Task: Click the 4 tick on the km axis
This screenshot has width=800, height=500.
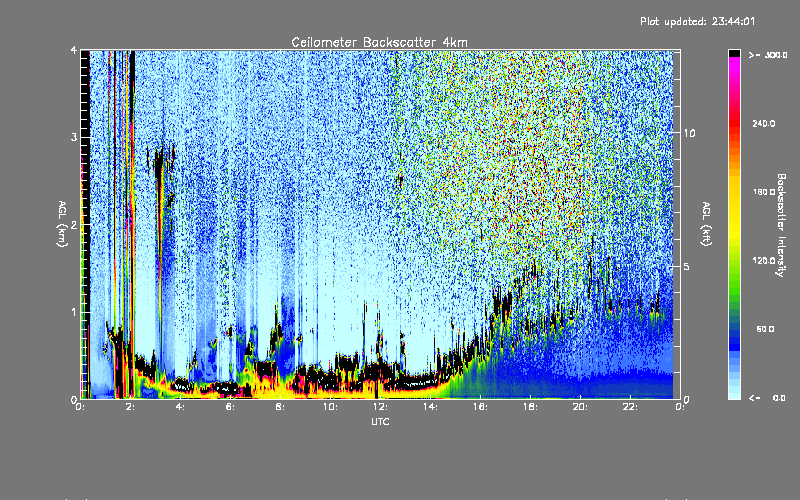Action: pyautogui.click(x=74, y=51)
